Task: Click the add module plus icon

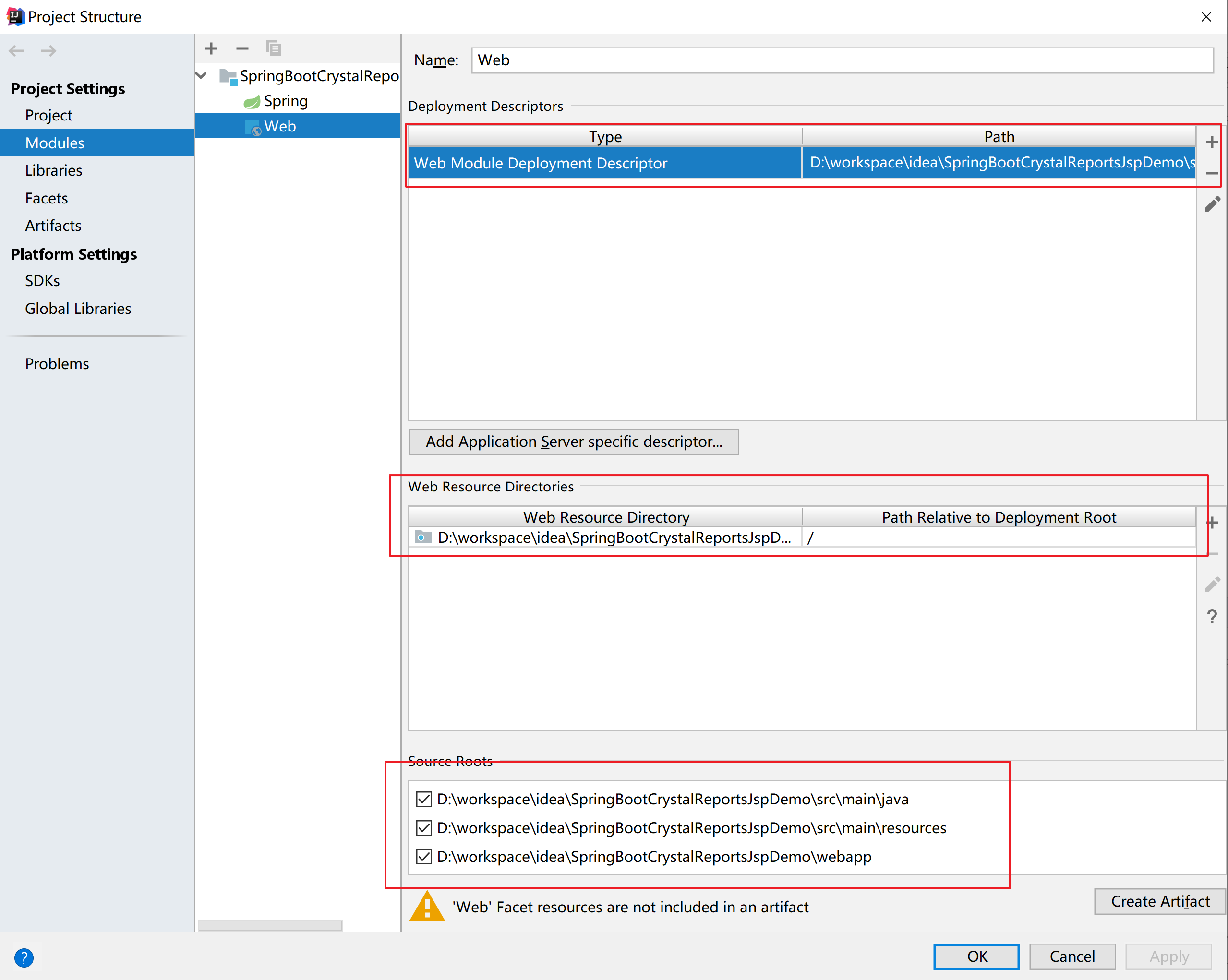Action: 211,48
